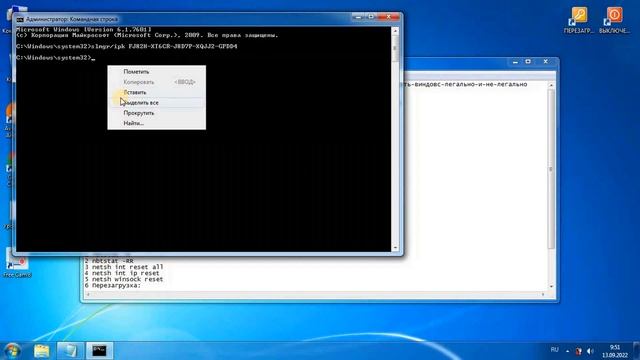Viewport: 640px width, 360px height.
Task: Click Notepad vertical scrollbar down arrow
Action: tap(551, 287)
